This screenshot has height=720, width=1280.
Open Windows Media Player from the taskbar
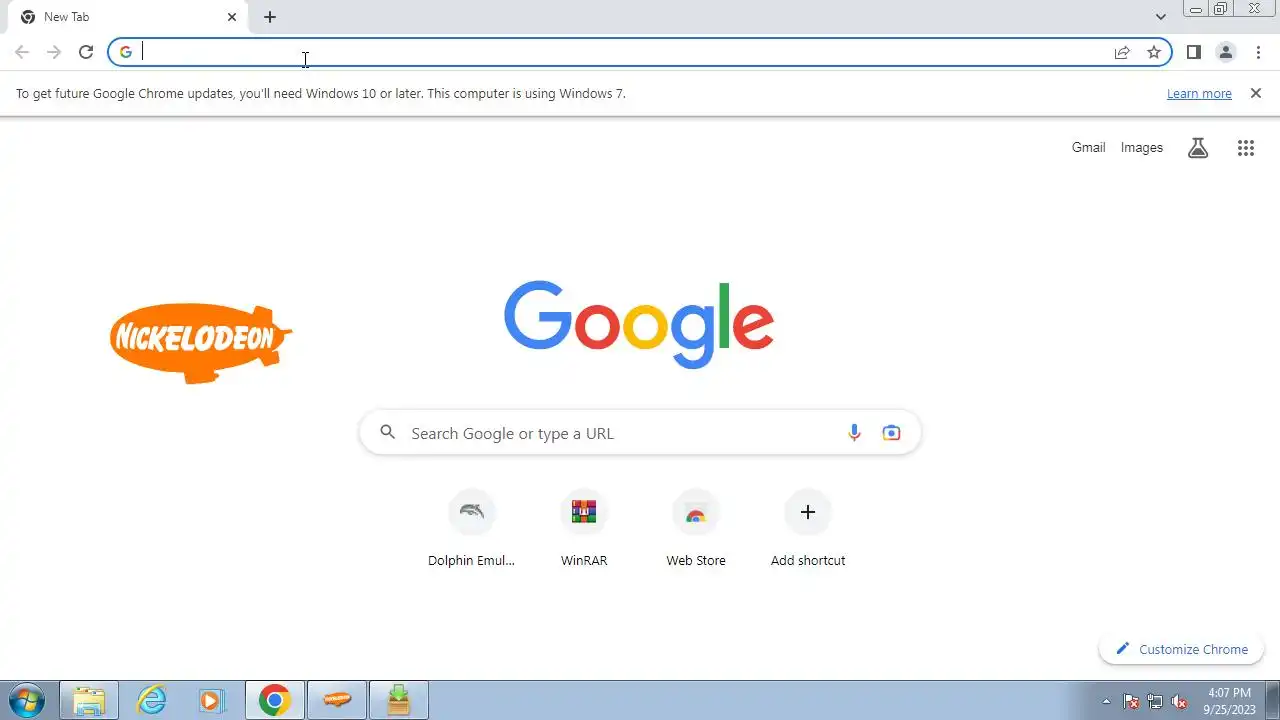click(x=212, y=700)
